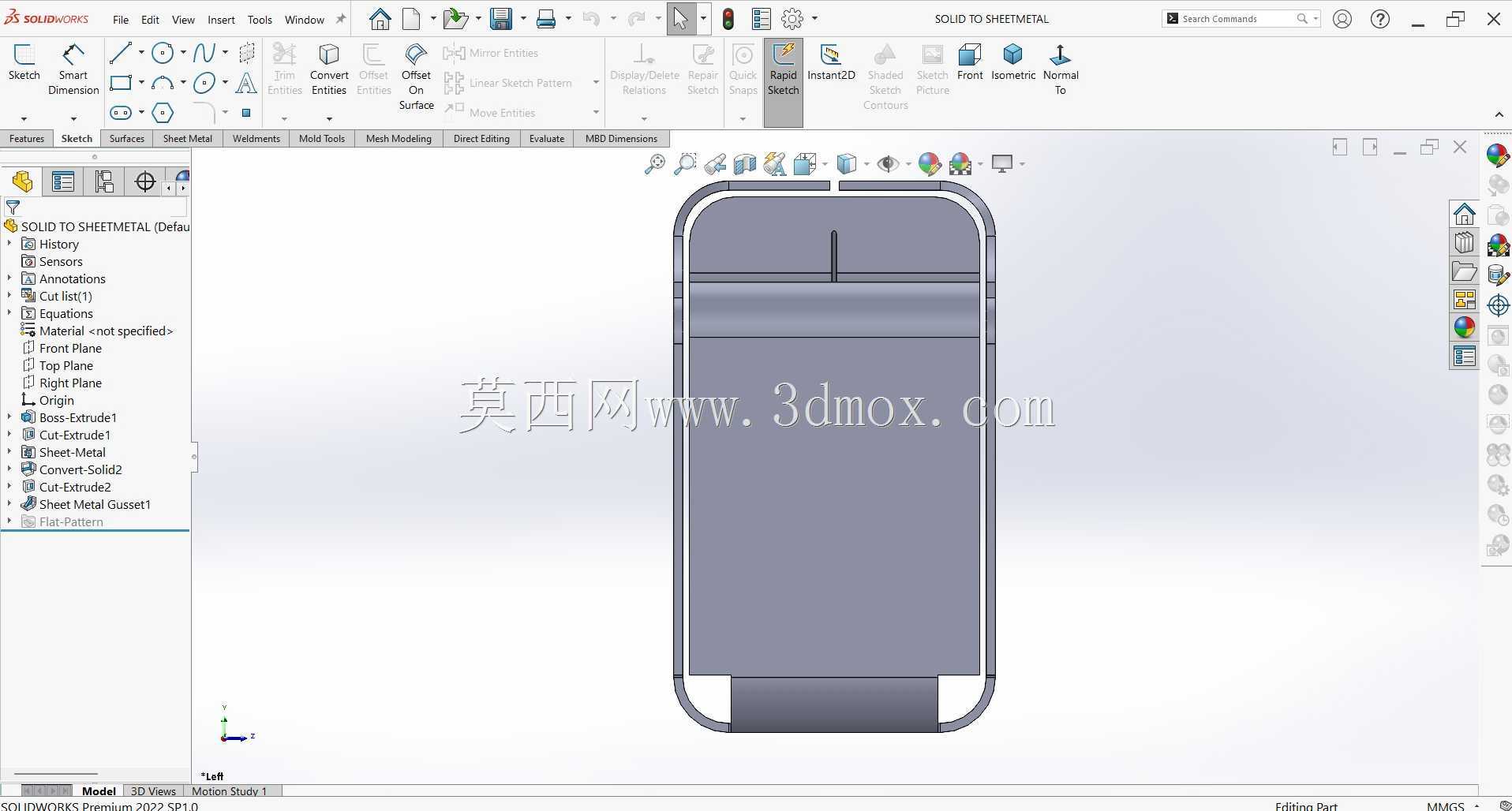1512x811 pixels.
Task: Open the Insert menu
Action: tap(221, 20)
